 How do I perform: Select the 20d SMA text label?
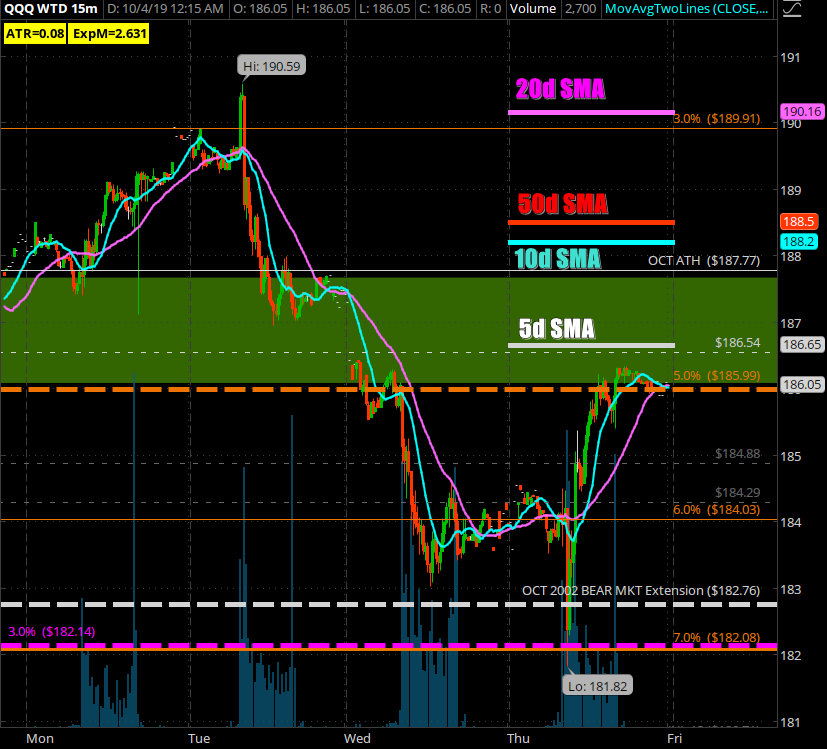560,90
